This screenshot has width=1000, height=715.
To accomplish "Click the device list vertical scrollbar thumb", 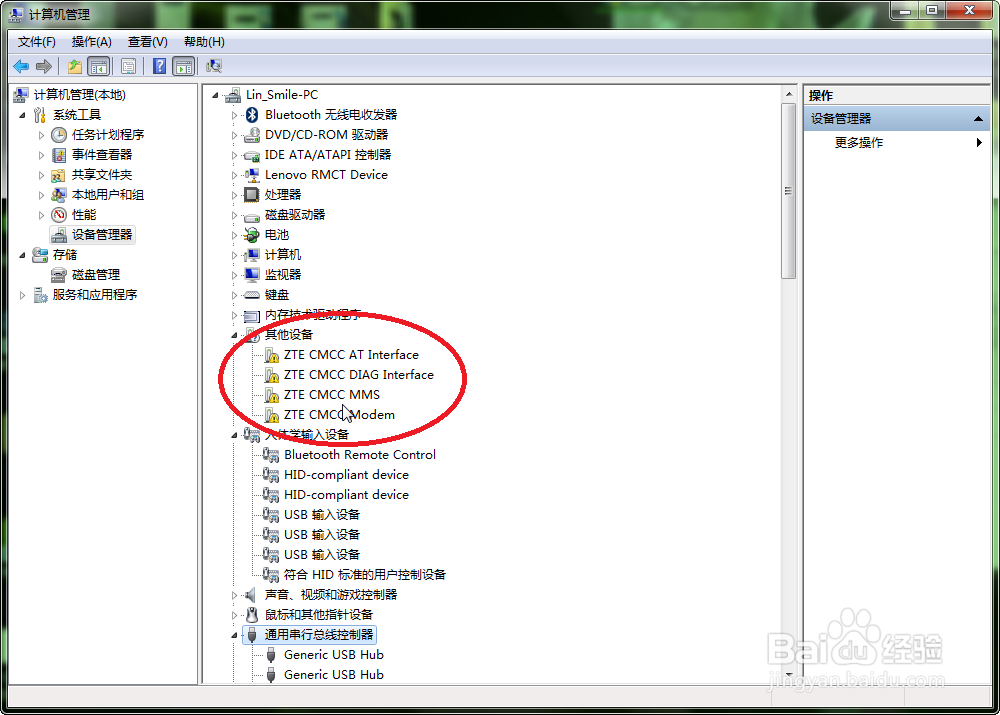I will 789,190.
